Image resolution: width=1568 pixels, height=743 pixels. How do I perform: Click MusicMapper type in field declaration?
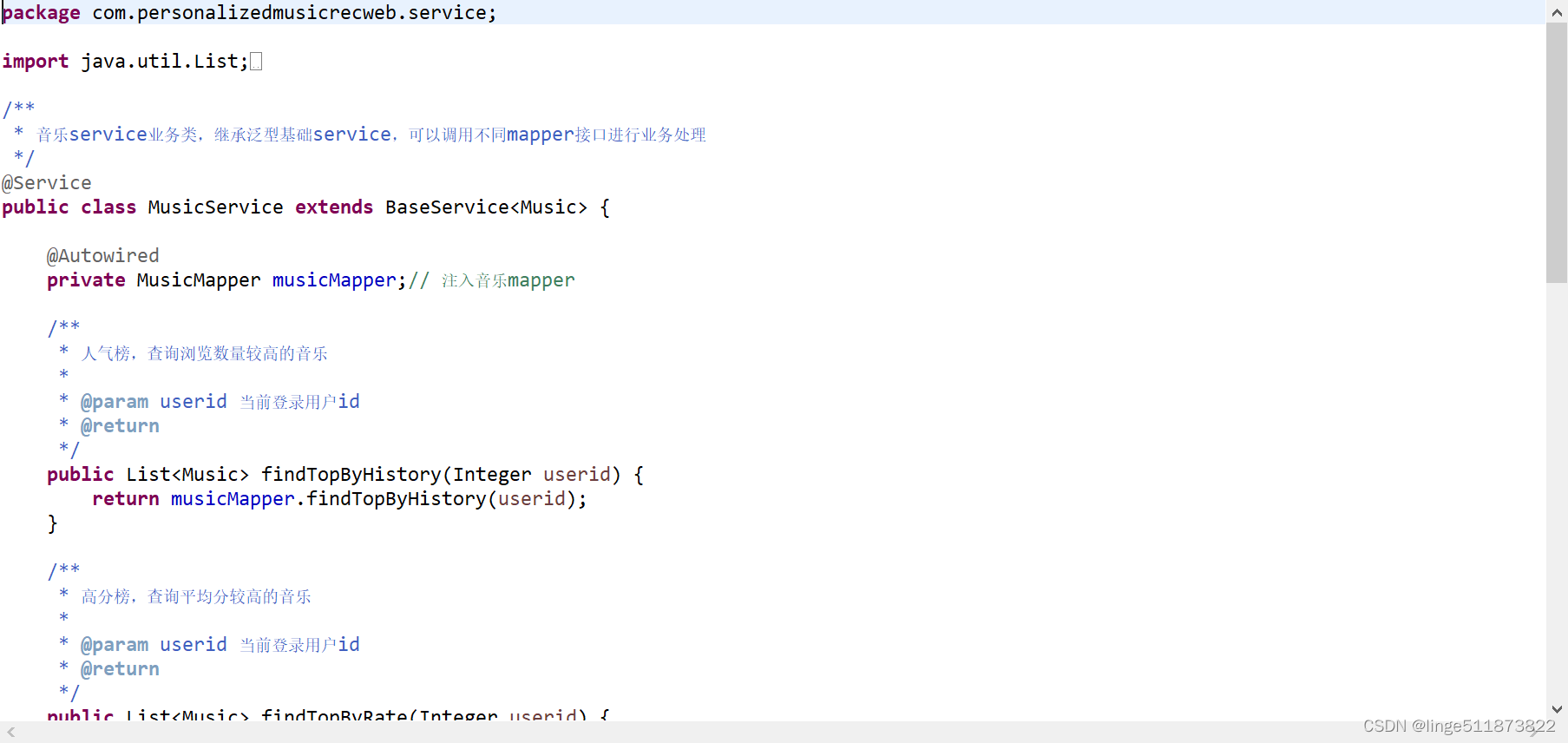click(199, 280)
